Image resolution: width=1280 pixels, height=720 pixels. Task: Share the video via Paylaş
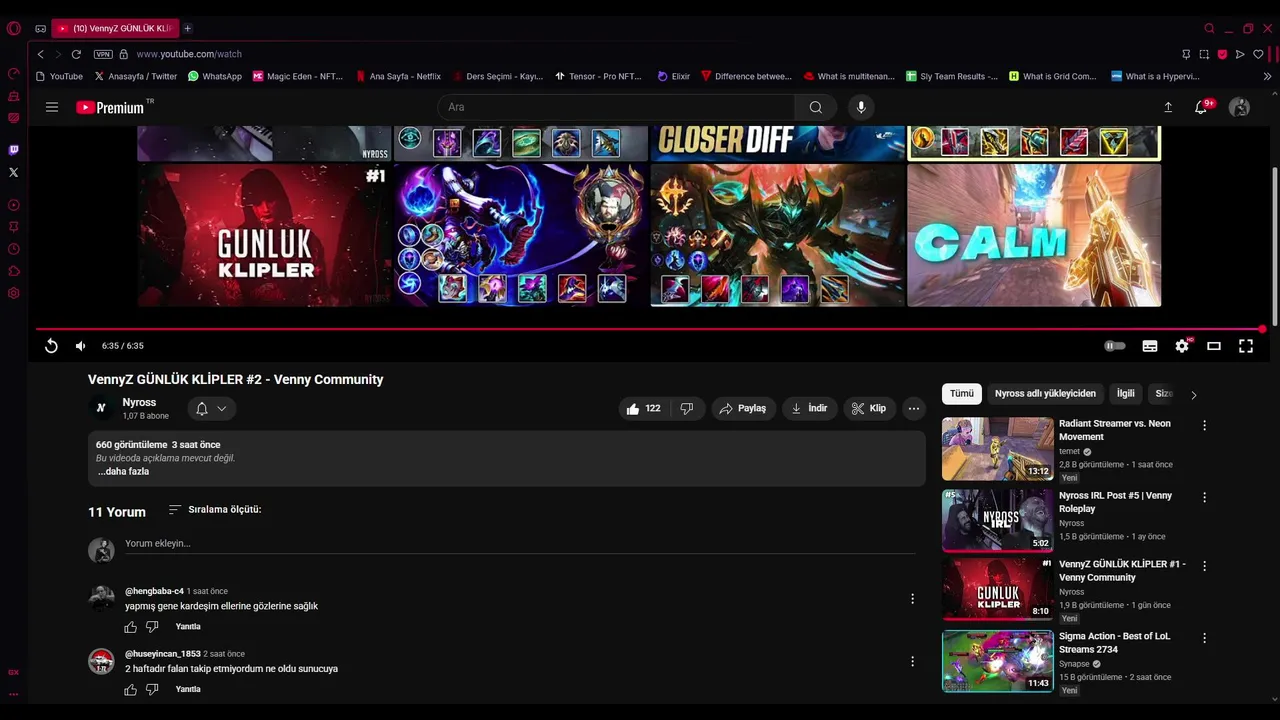[742, 408]
